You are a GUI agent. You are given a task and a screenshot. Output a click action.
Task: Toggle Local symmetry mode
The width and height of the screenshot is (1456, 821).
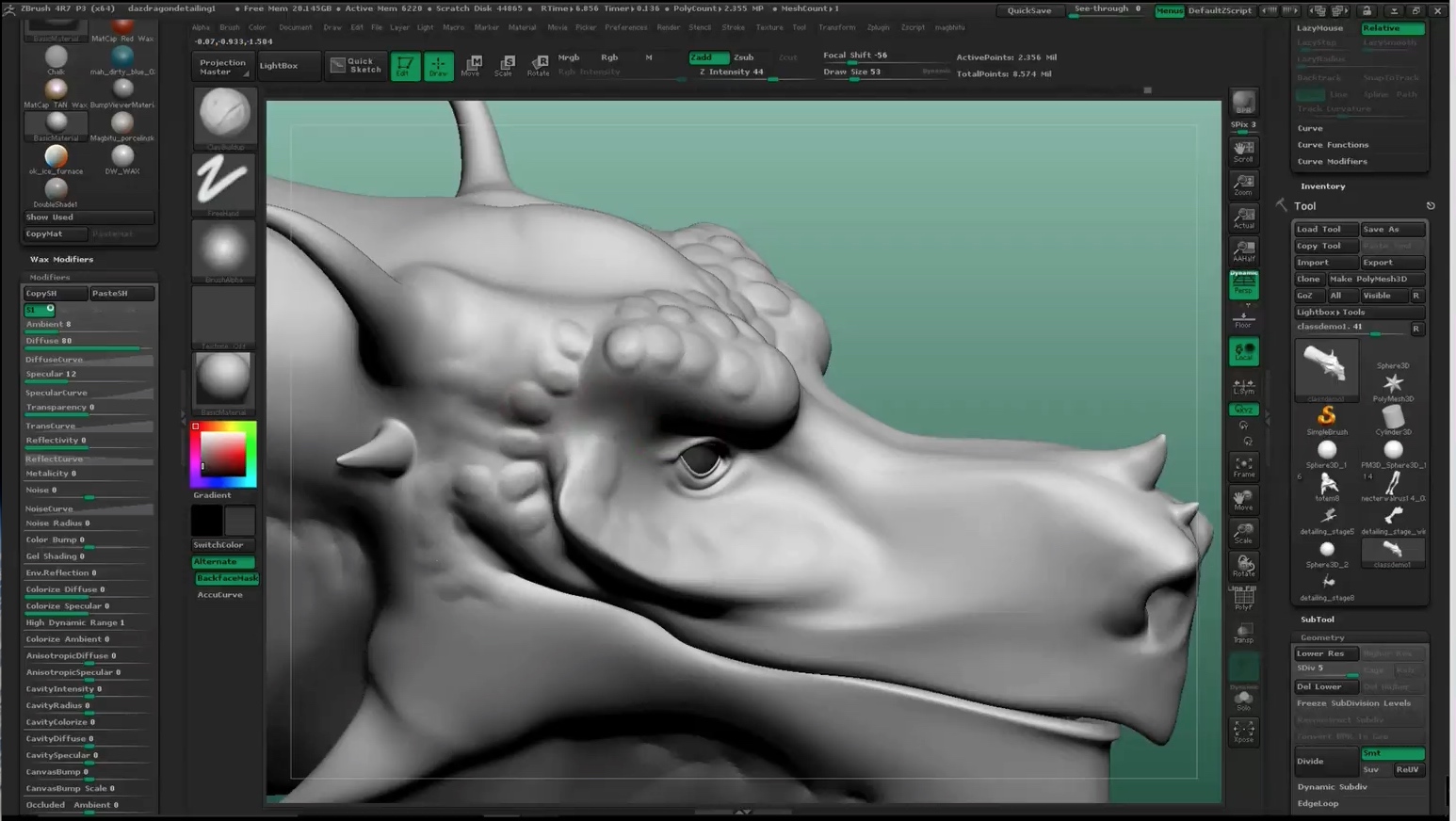point(1243,352)
